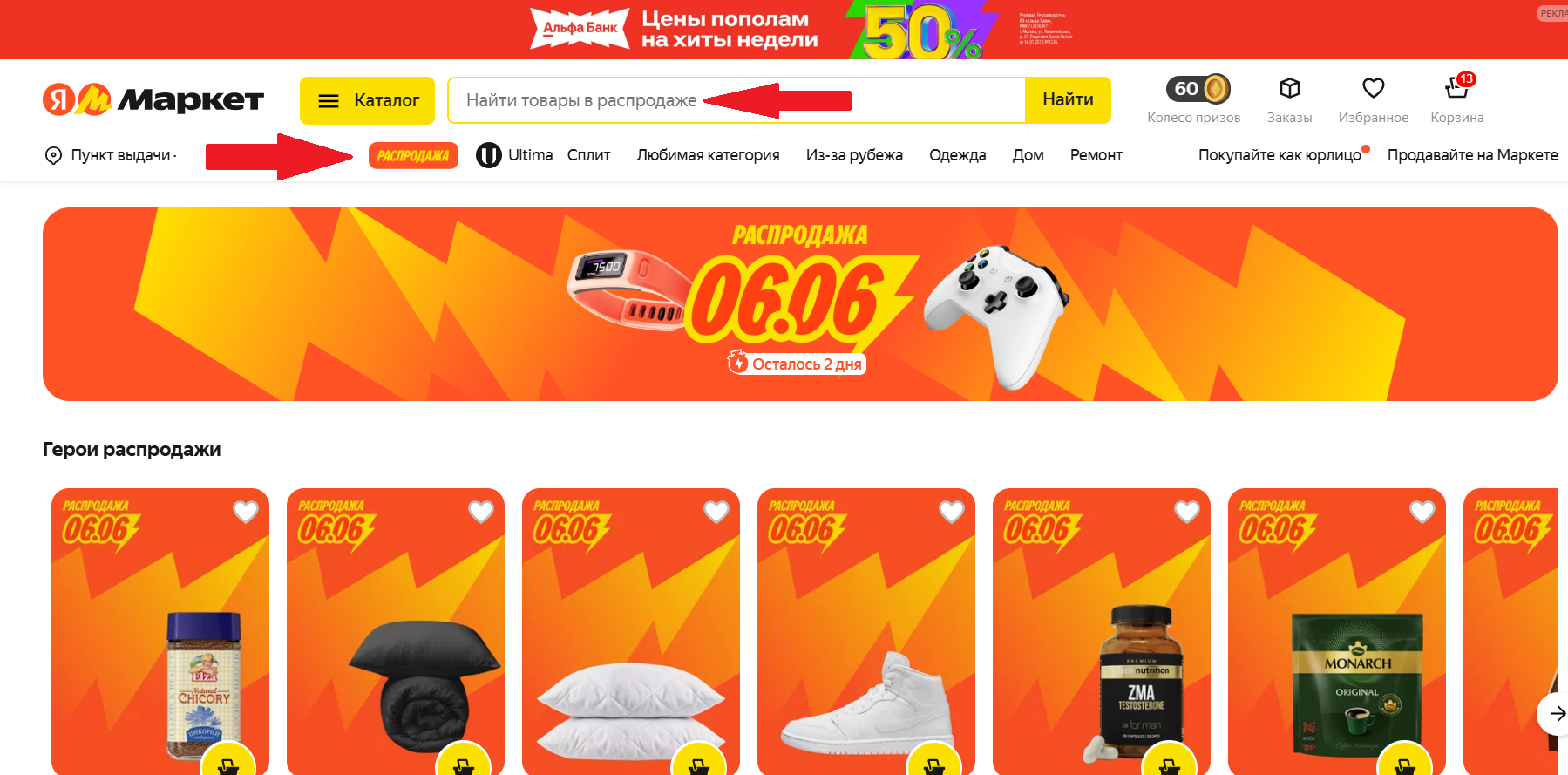Select the Одежда category link

click(x=957, y=155)
